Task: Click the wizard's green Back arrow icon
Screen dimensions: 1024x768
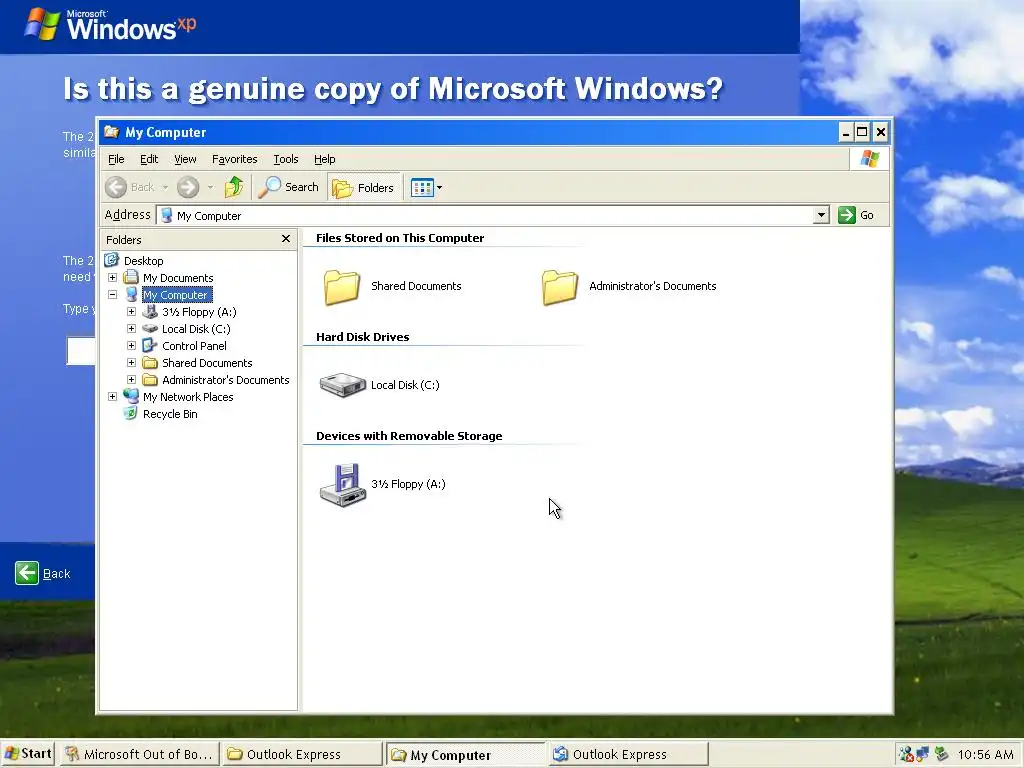Action: [x=27, y=573]
